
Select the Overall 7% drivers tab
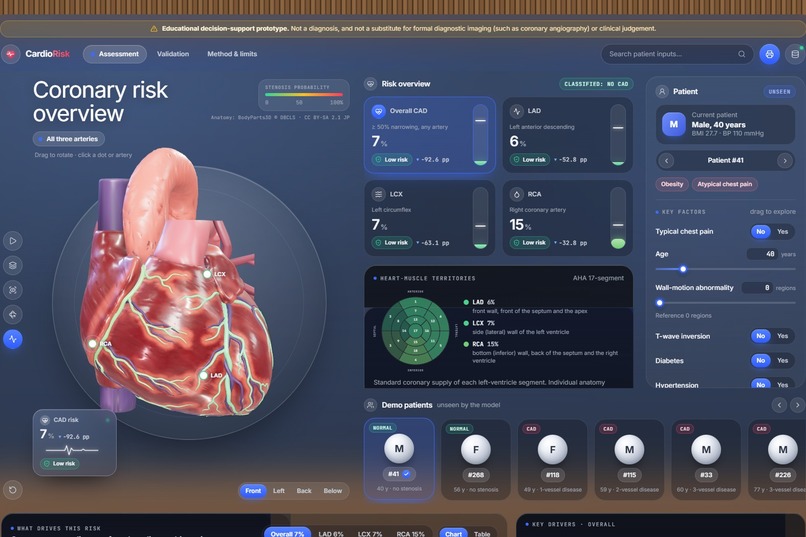click(x=287, y=534)
